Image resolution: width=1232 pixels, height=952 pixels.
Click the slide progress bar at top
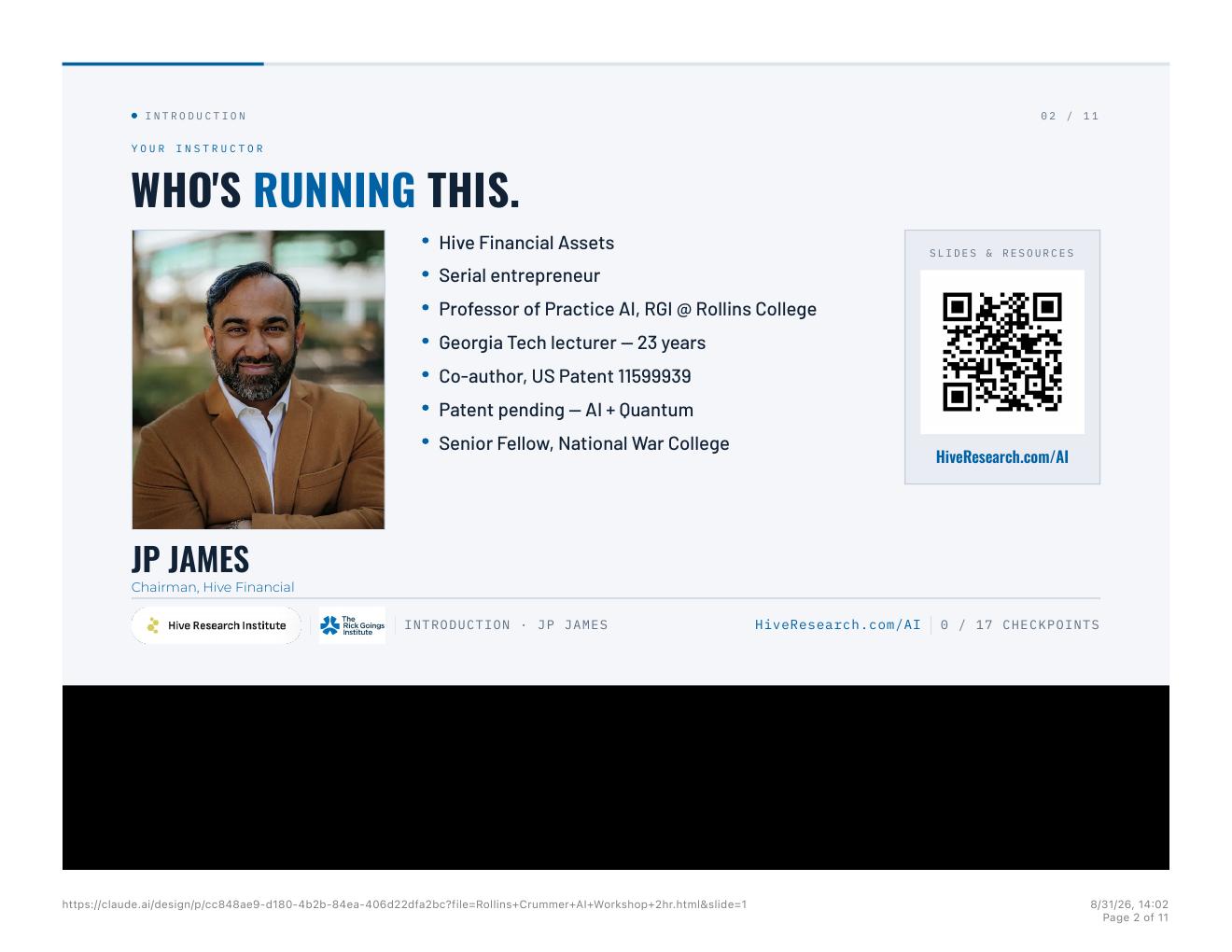(x=616, y=63)
